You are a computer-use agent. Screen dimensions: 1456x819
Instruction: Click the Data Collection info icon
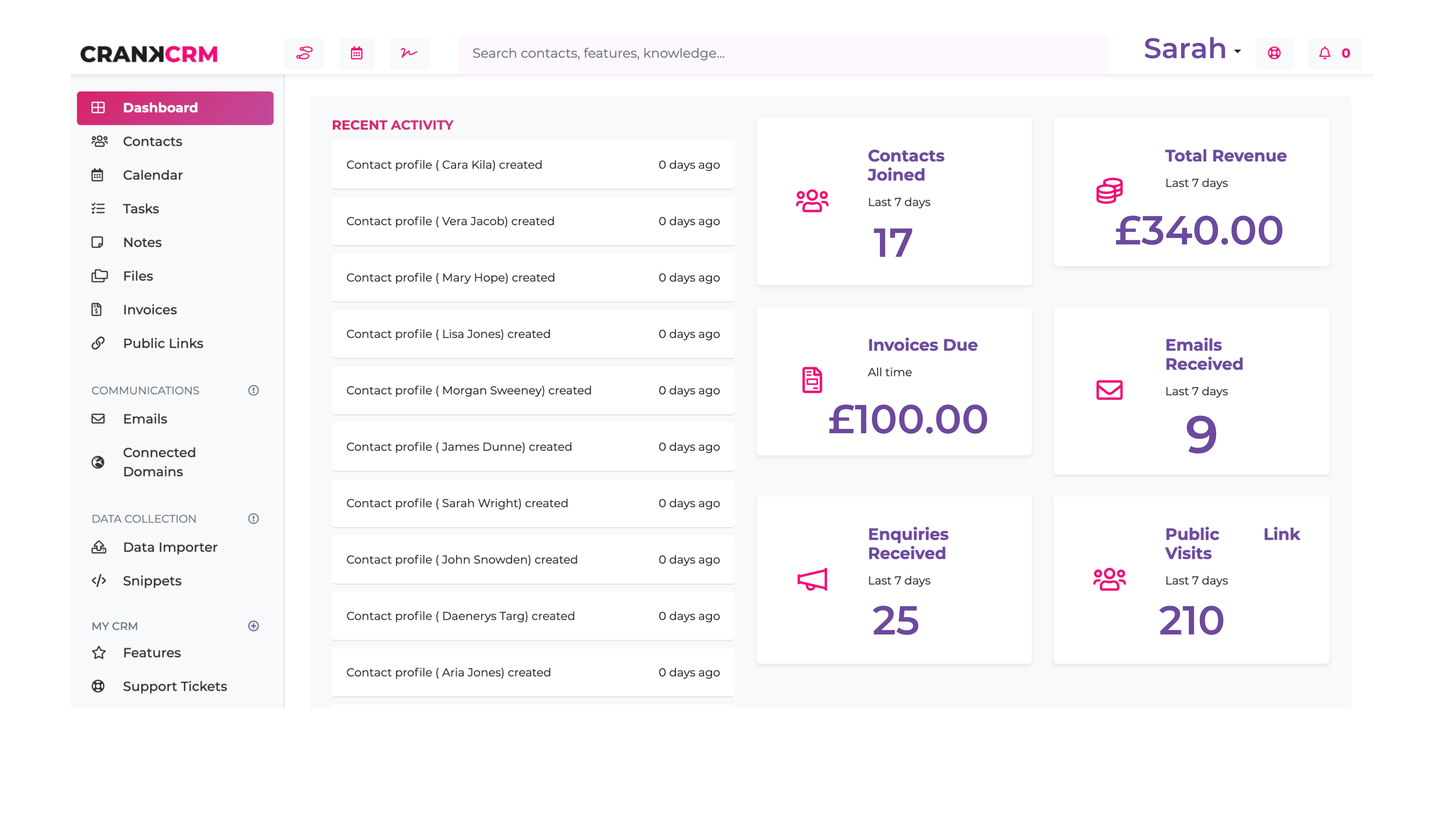pyautogui.click(x=253, y=519)
